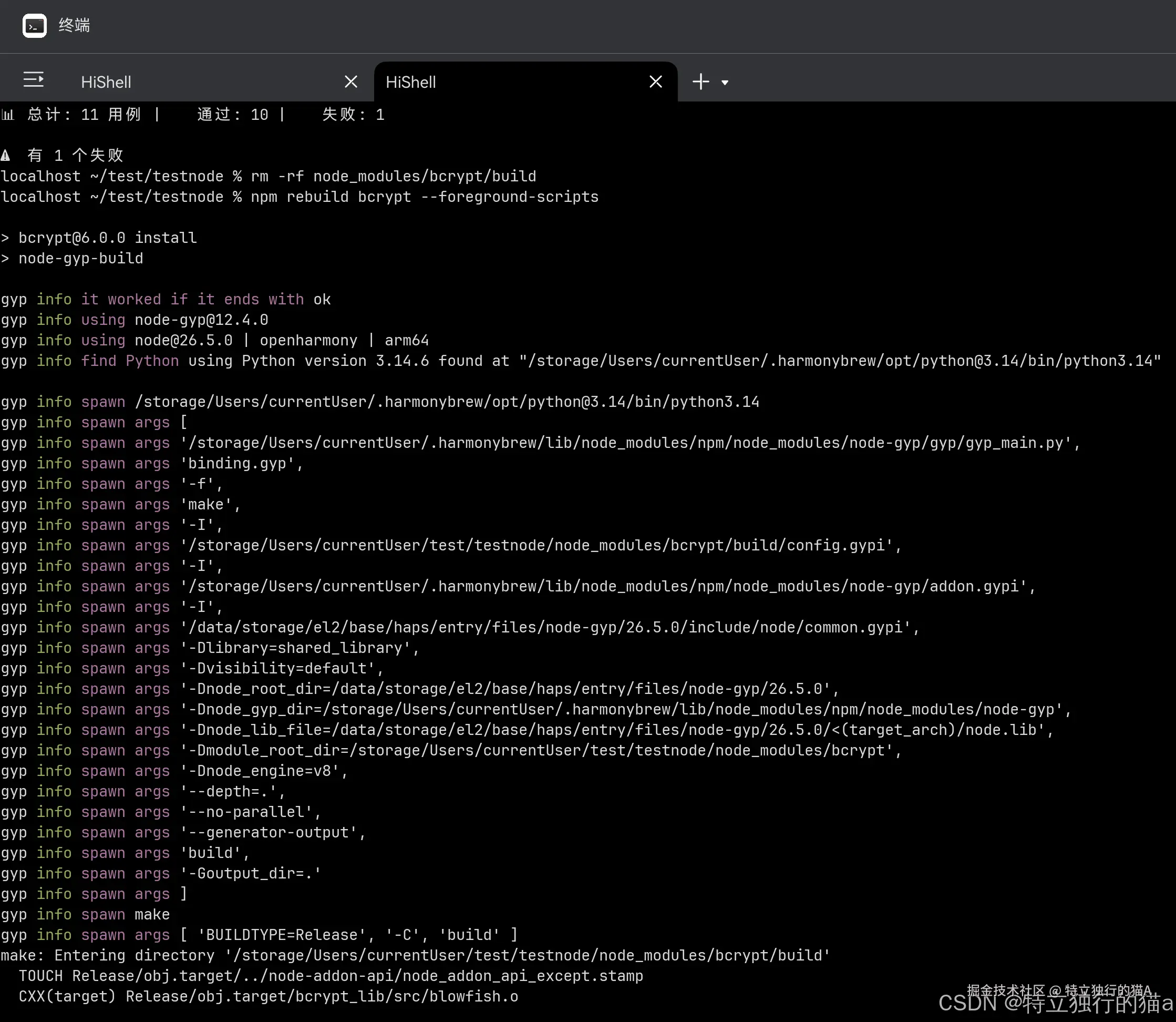Click the arg '-Goutput_dir=.'
1176x1022 pixels.
251,873
